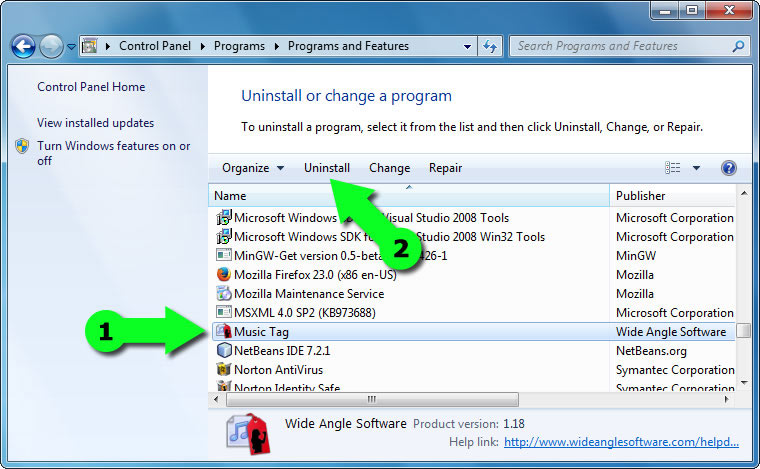This screenshot has height=469, width=760.
Task: Click the horizontal scrollbar thumb
Action: pos(372,399)
